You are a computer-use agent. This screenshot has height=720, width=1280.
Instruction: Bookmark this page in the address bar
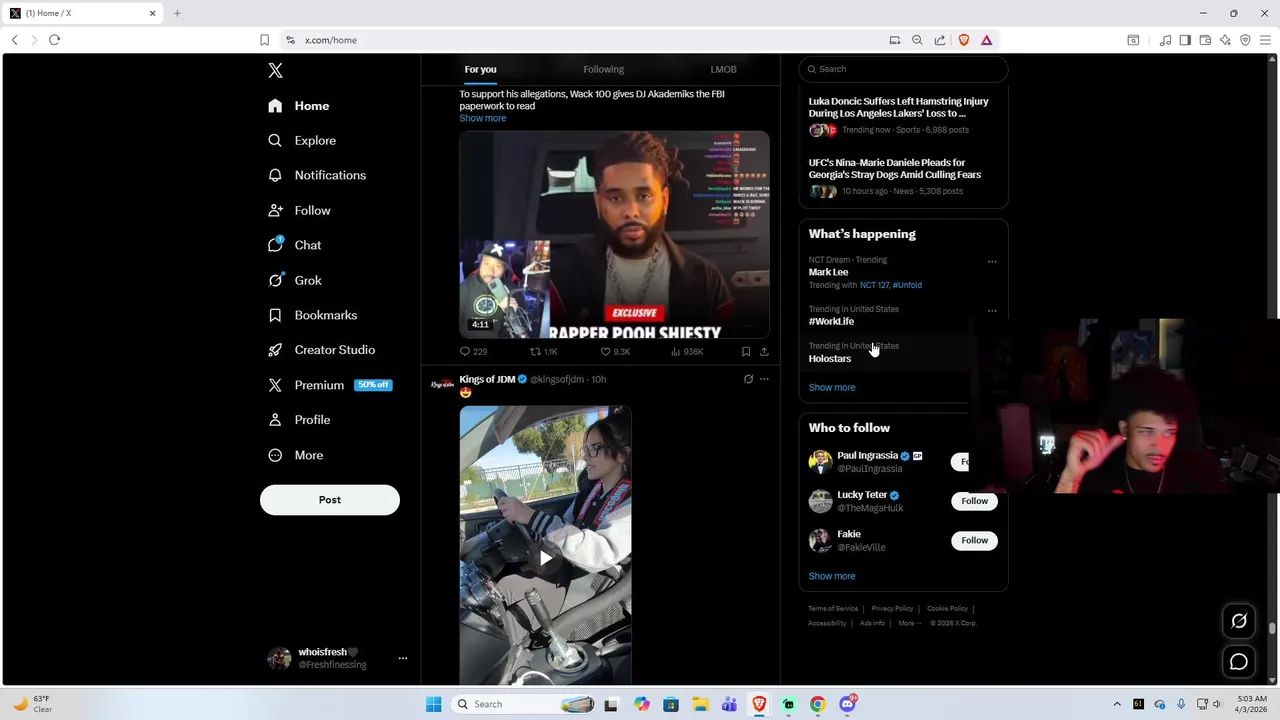pos(264,40)
